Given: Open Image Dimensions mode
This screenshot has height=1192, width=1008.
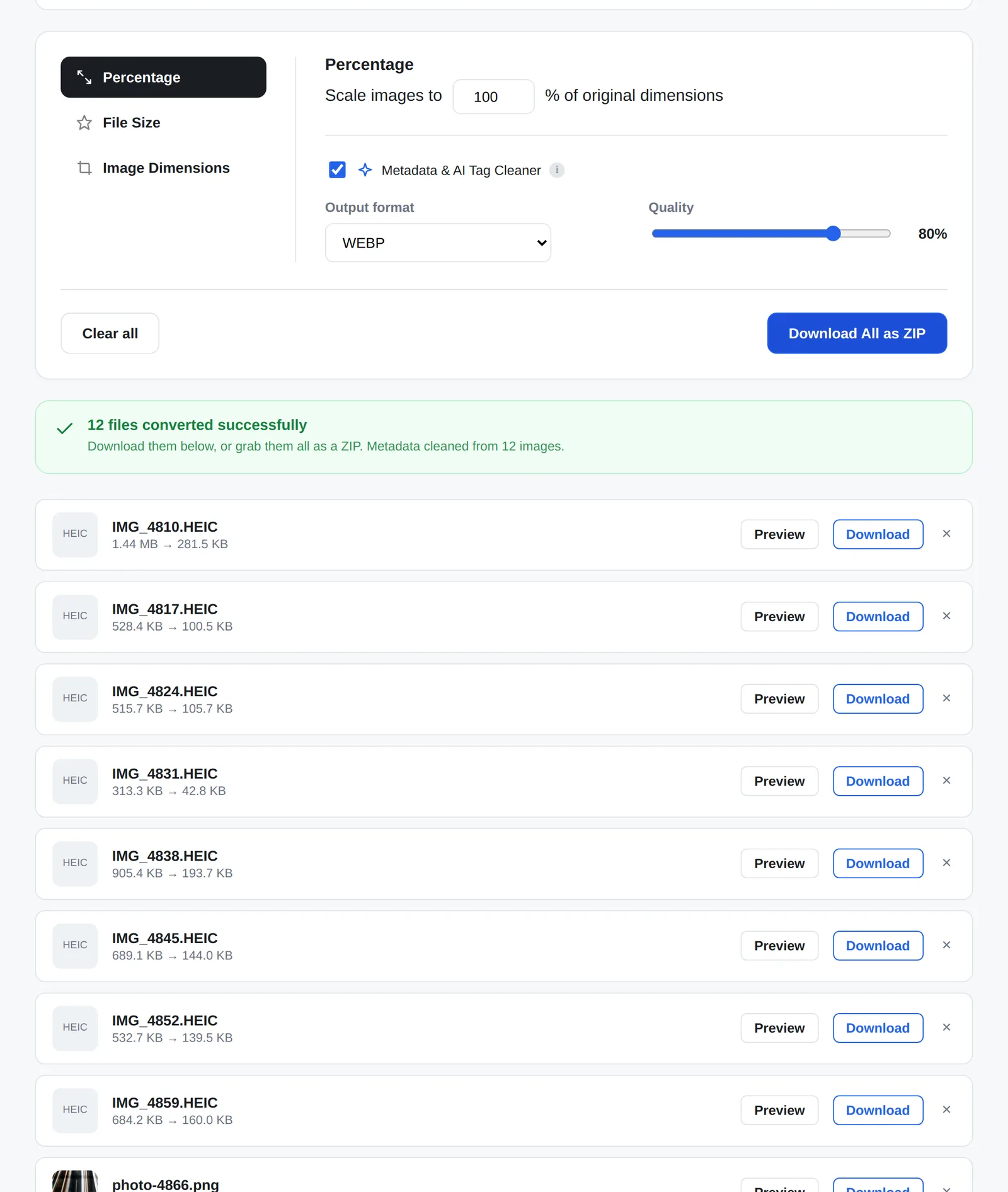Looking at the screenshot, I should click(163, 168).
